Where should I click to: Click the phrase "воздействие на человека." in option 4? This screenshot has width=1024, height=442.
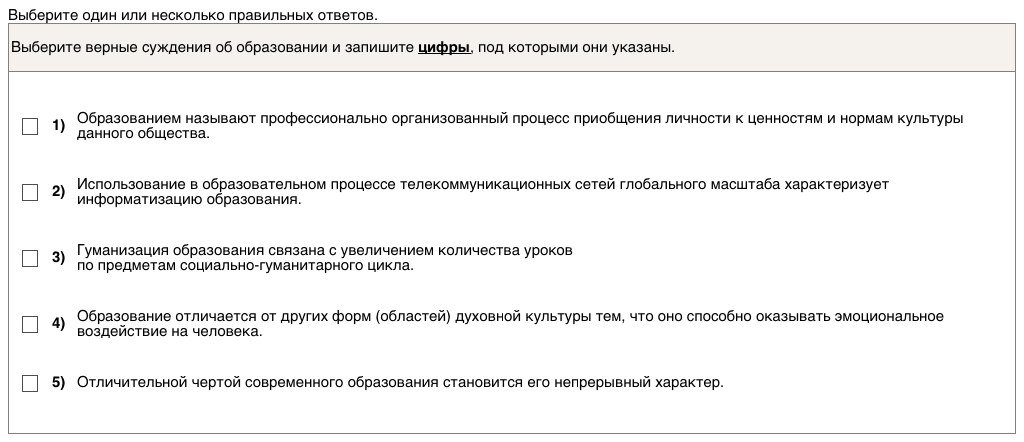(x=169, y=331)
